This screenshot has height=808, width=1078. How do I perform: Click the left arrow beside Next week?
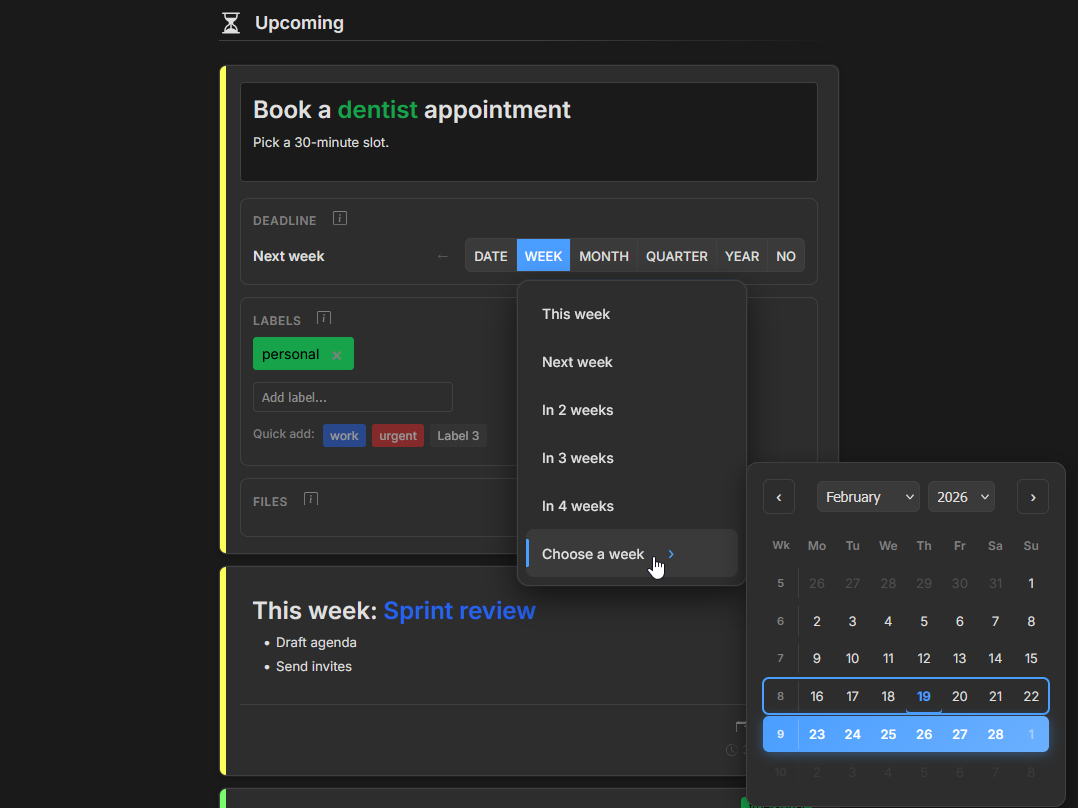coord(443,256)
